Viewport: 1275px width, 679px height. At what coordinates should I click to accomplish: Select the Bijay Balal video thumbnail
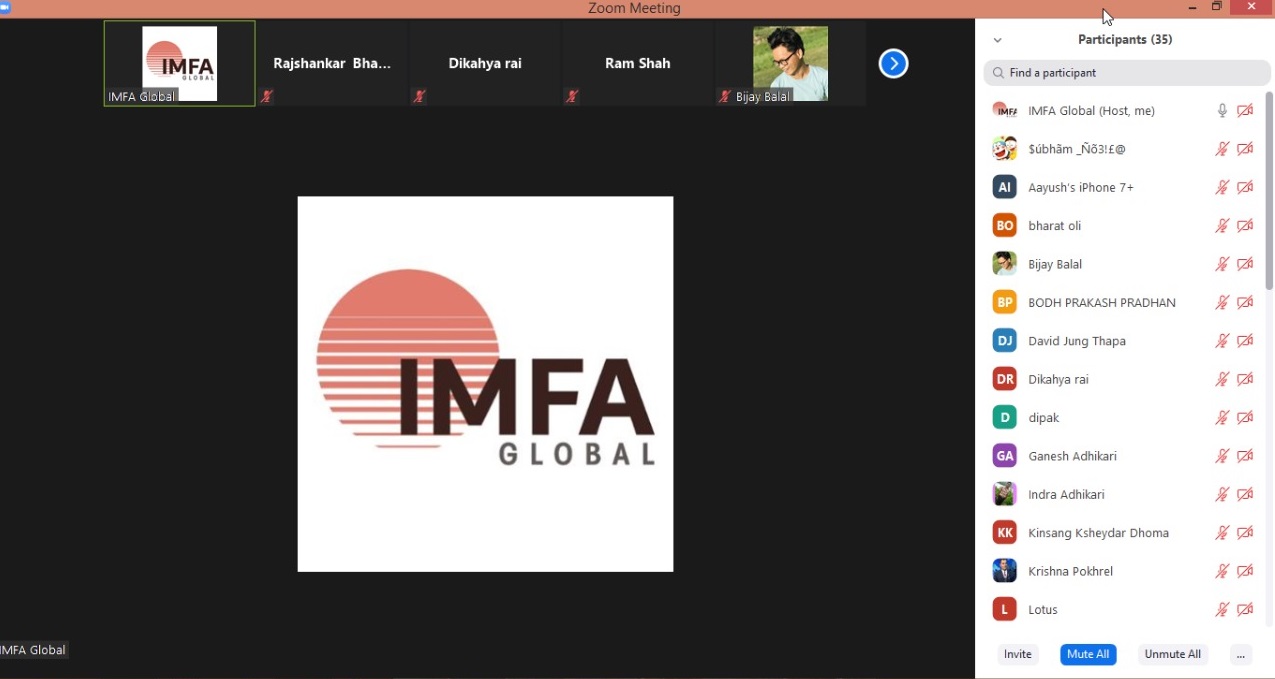point(790,63)
